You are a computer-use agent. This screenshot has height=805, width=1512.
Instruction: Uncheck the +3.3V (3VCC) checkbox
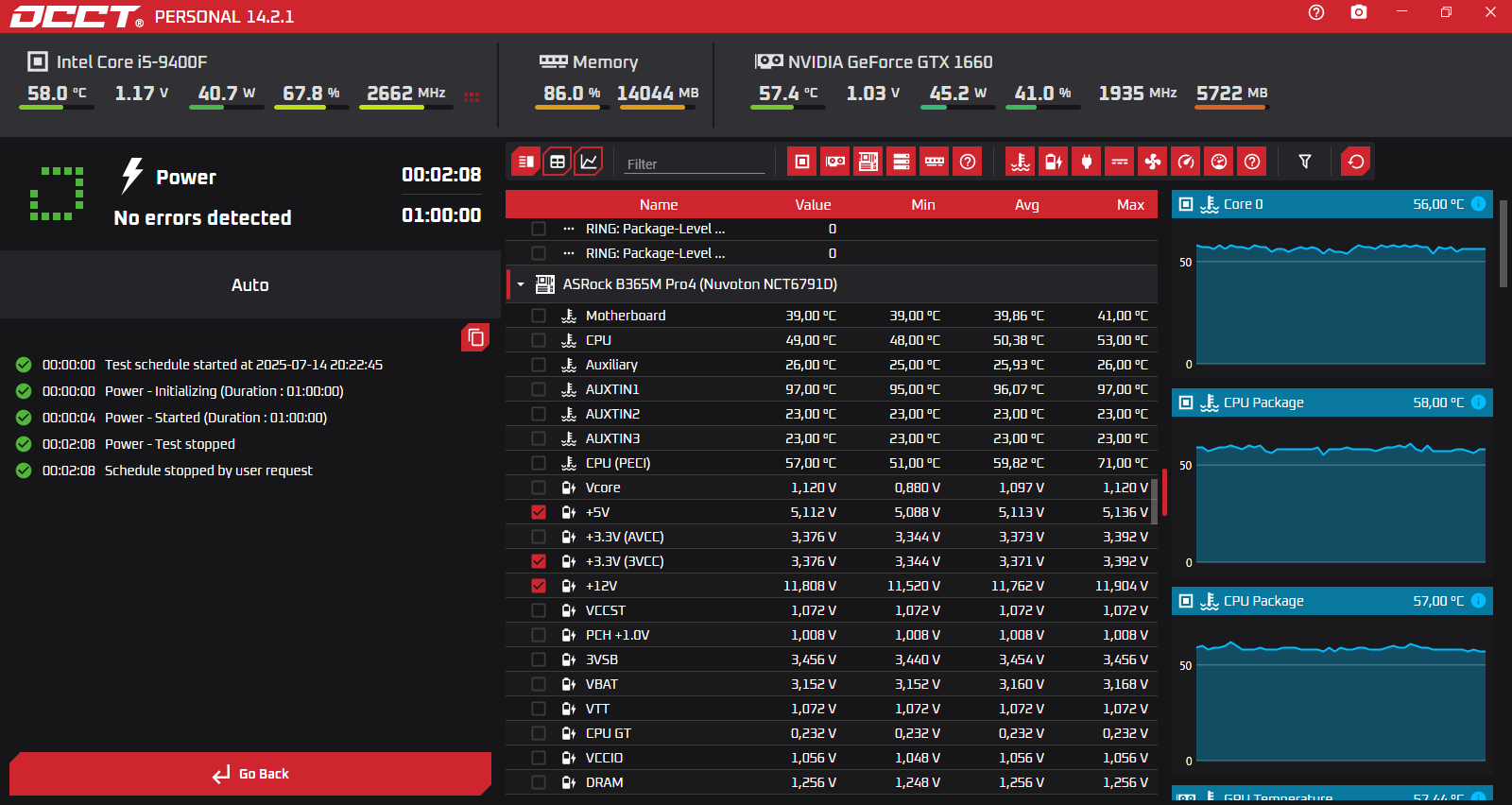click(x=539, y=561)
